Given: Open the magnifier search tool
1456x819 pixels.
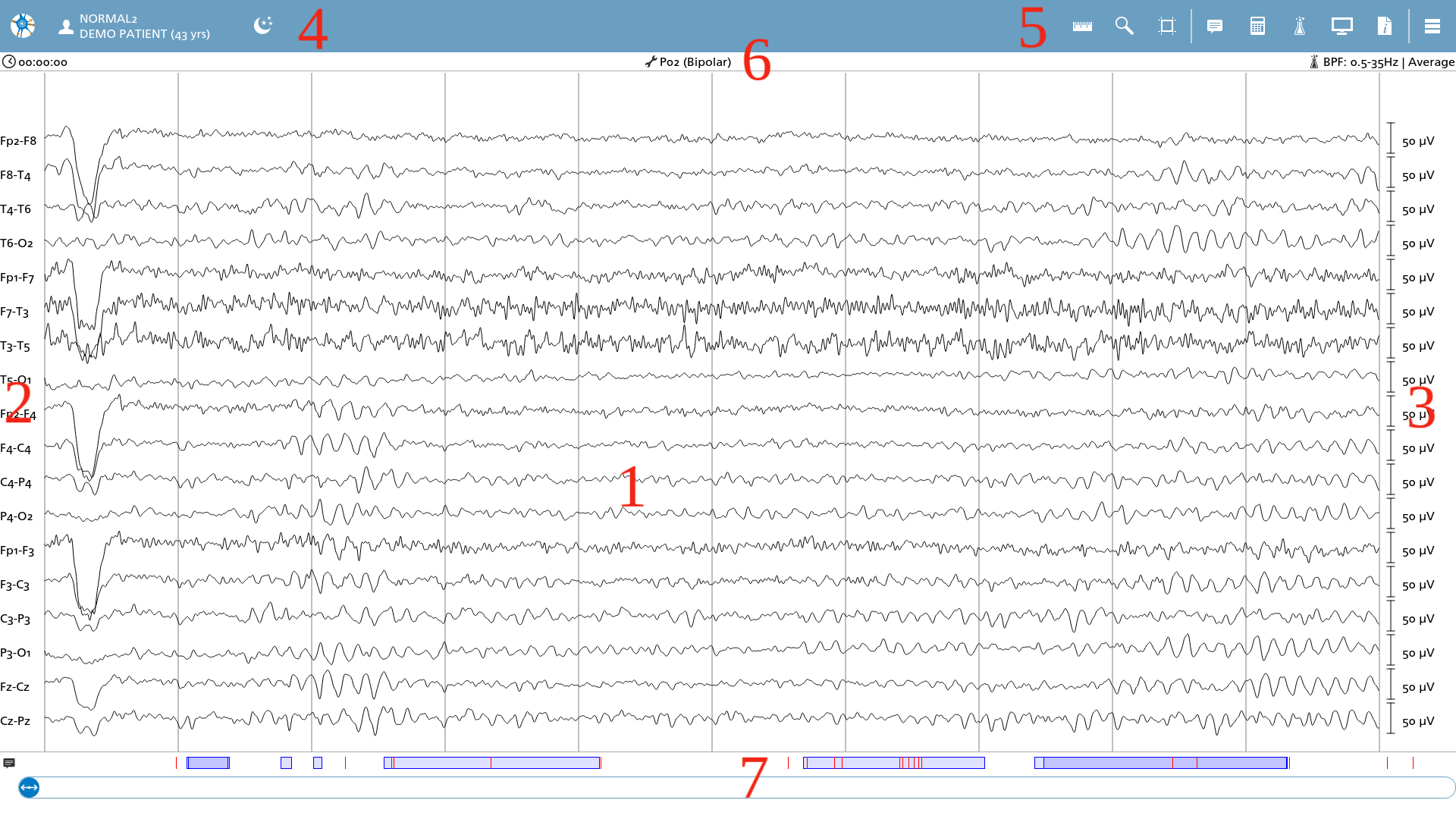Looking at the screenshot, I should pos(1125,27).
